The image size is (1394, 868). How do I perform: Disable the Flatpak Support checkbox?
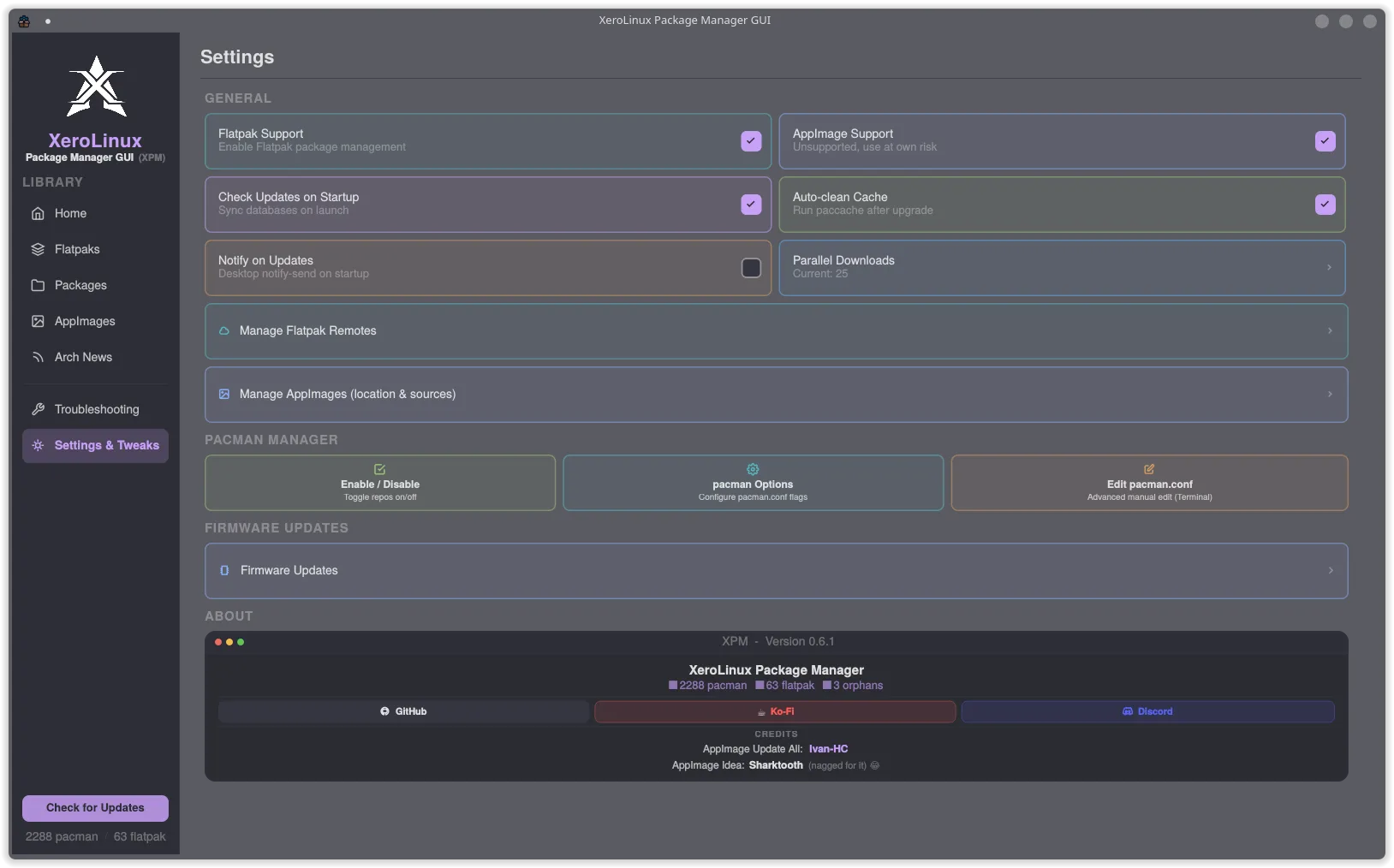pos(751,141)
